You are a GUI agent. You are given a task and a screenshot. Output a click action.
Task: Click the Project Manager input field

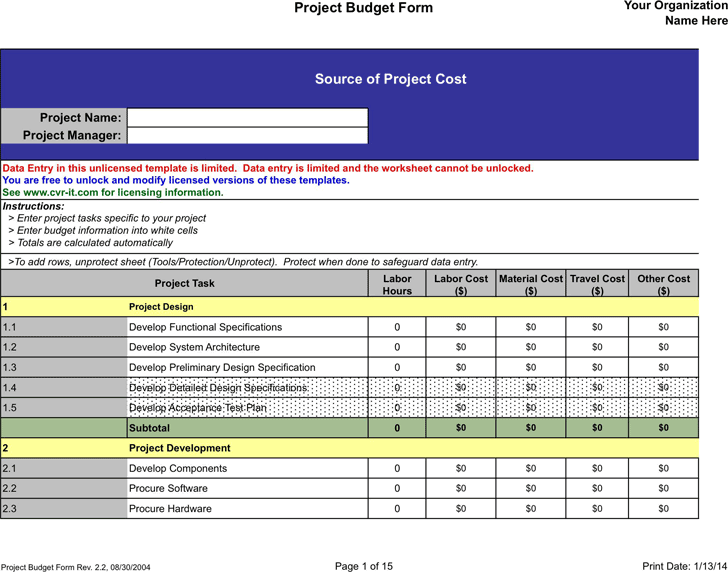click(247, 136)
